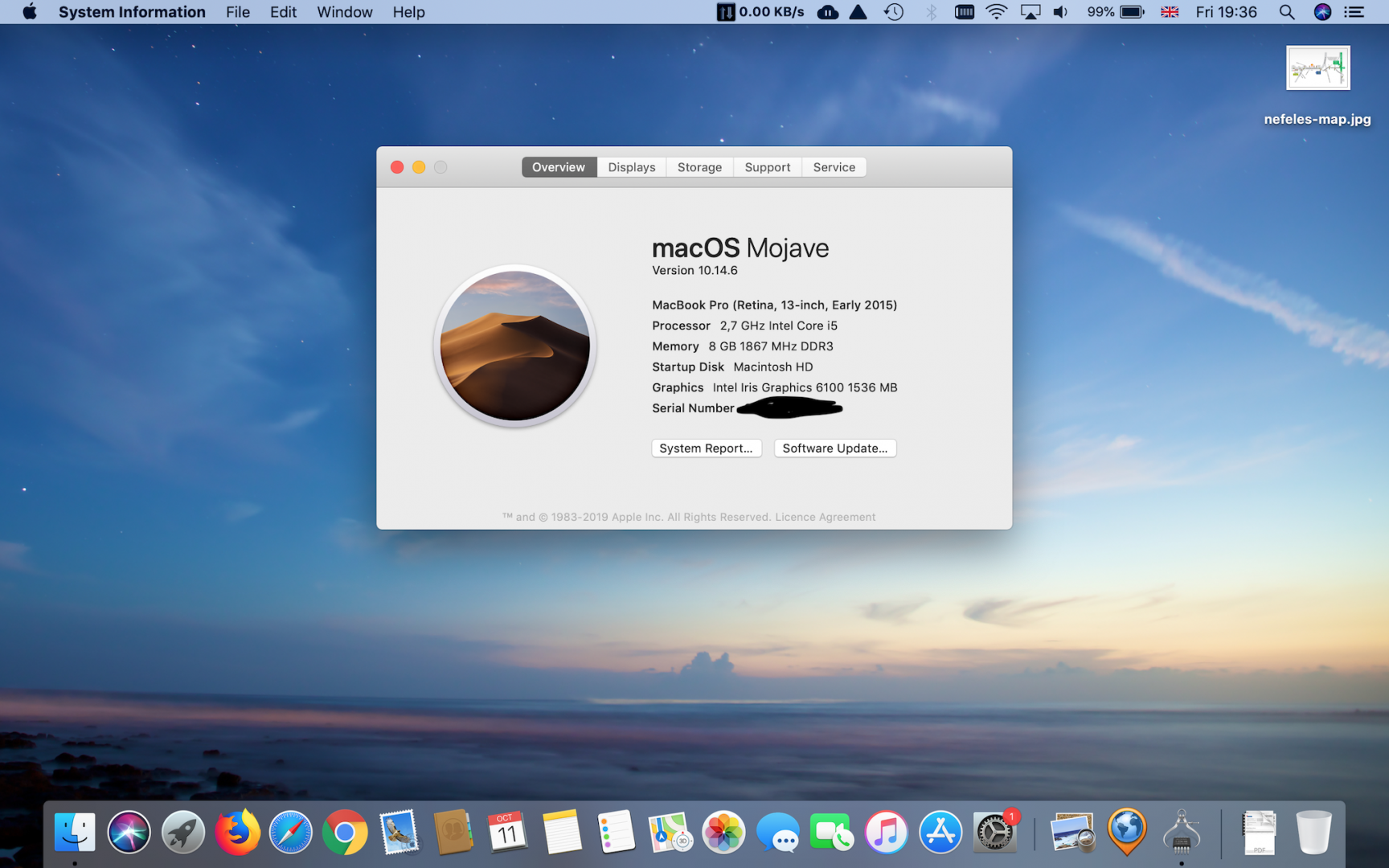1389x868 pixels.
Task: Launch Google Chrome from the Dock
Action: pyautogui.click(x=345, y=833)
